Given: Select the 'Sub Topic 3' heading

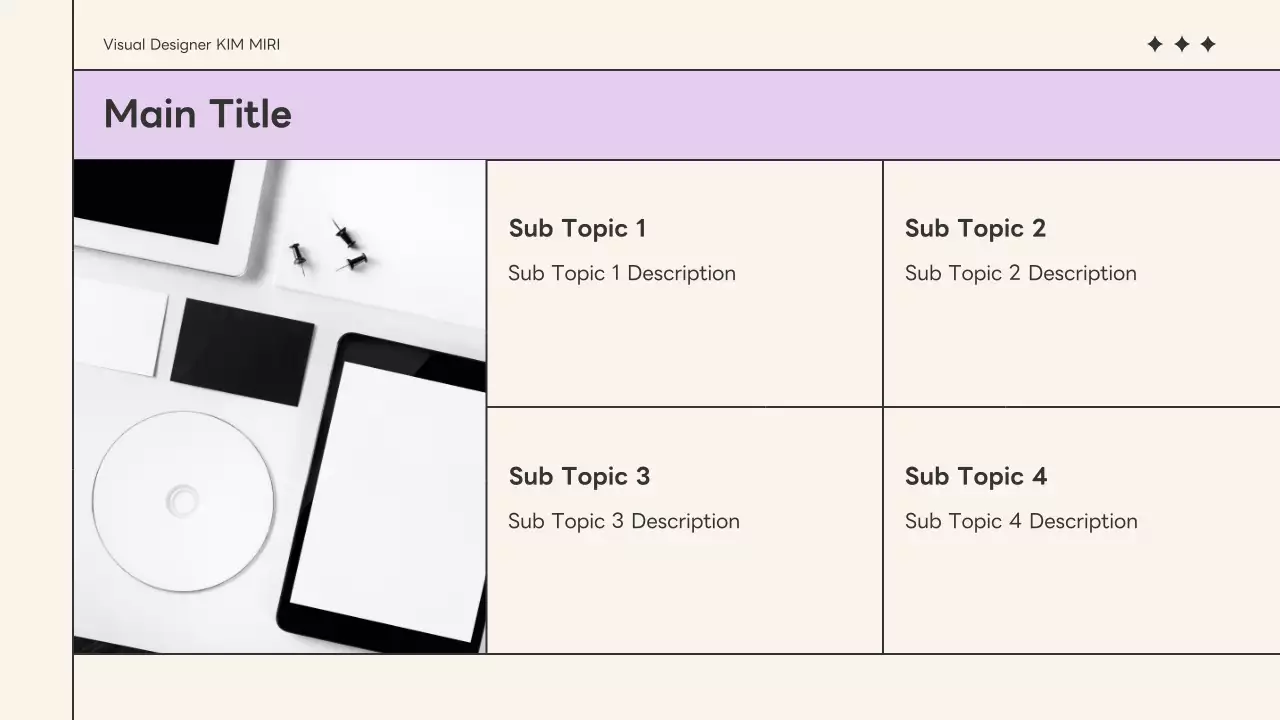Looking at the screenshot, I should coord(579,476).
